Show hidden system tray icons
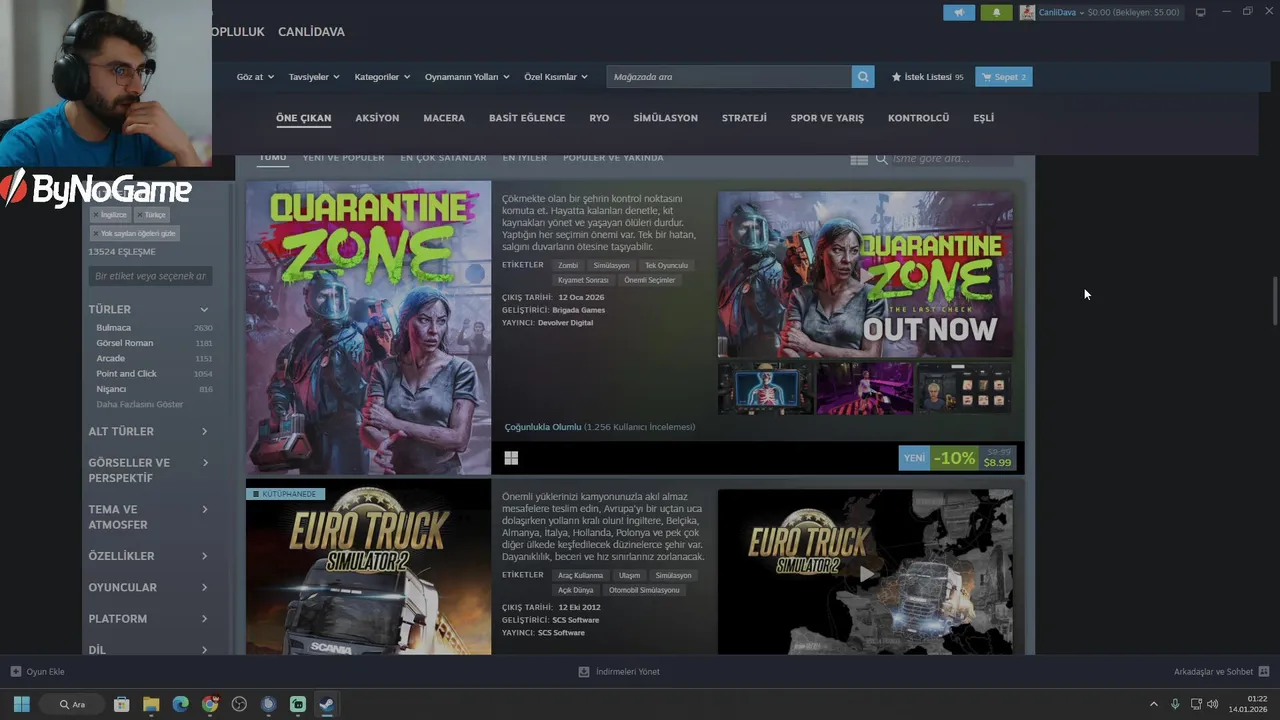Image resolution: width=1280 pixels, height=720 pixels. 1153,704
